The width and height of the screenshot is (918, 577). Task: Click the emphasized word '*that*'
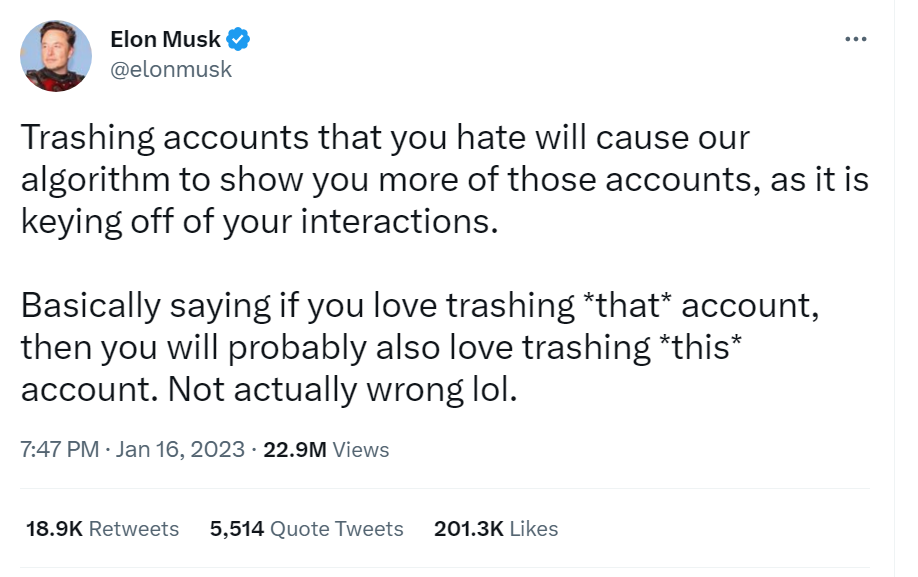click(627, 303)
